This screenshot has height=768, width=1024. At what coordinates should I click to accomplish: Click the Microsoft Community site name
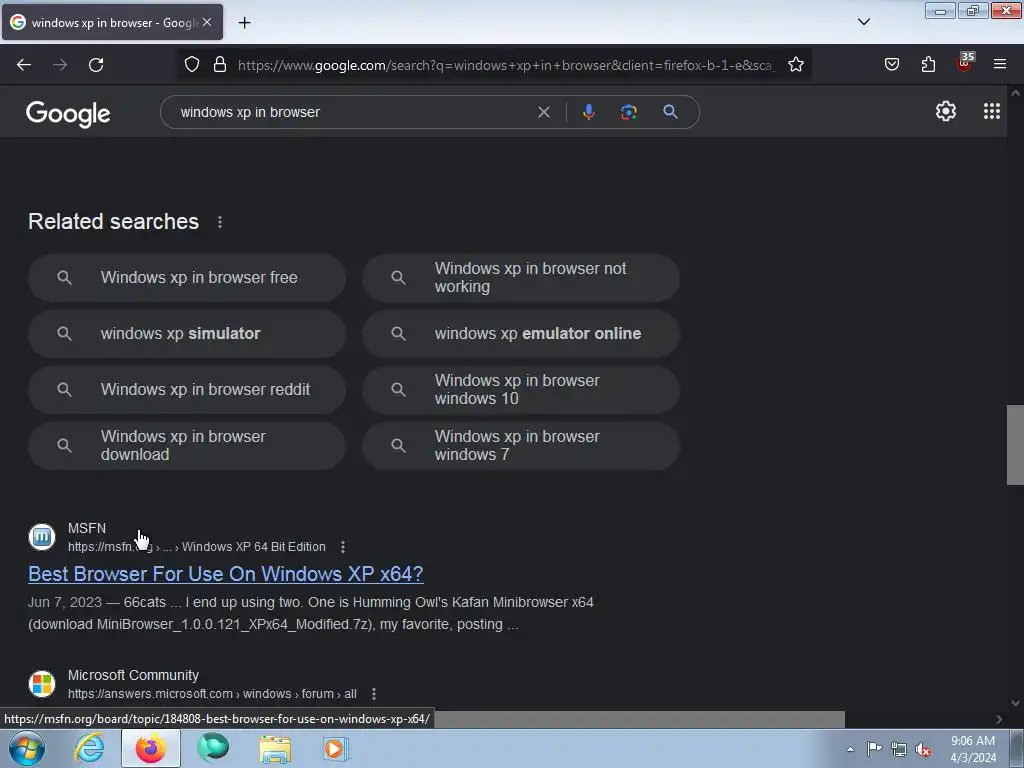pos(133,675)
